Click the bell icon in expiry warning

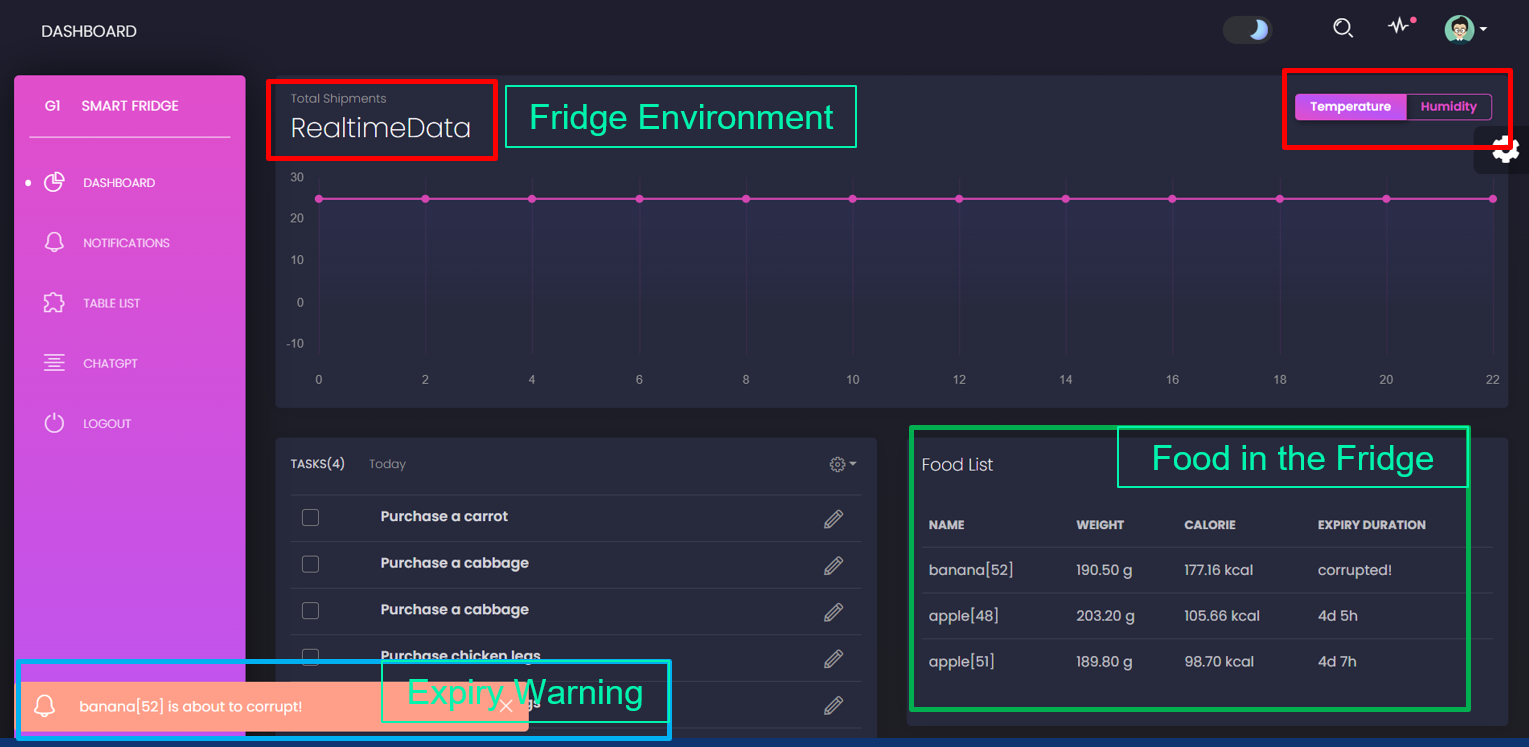44,706
